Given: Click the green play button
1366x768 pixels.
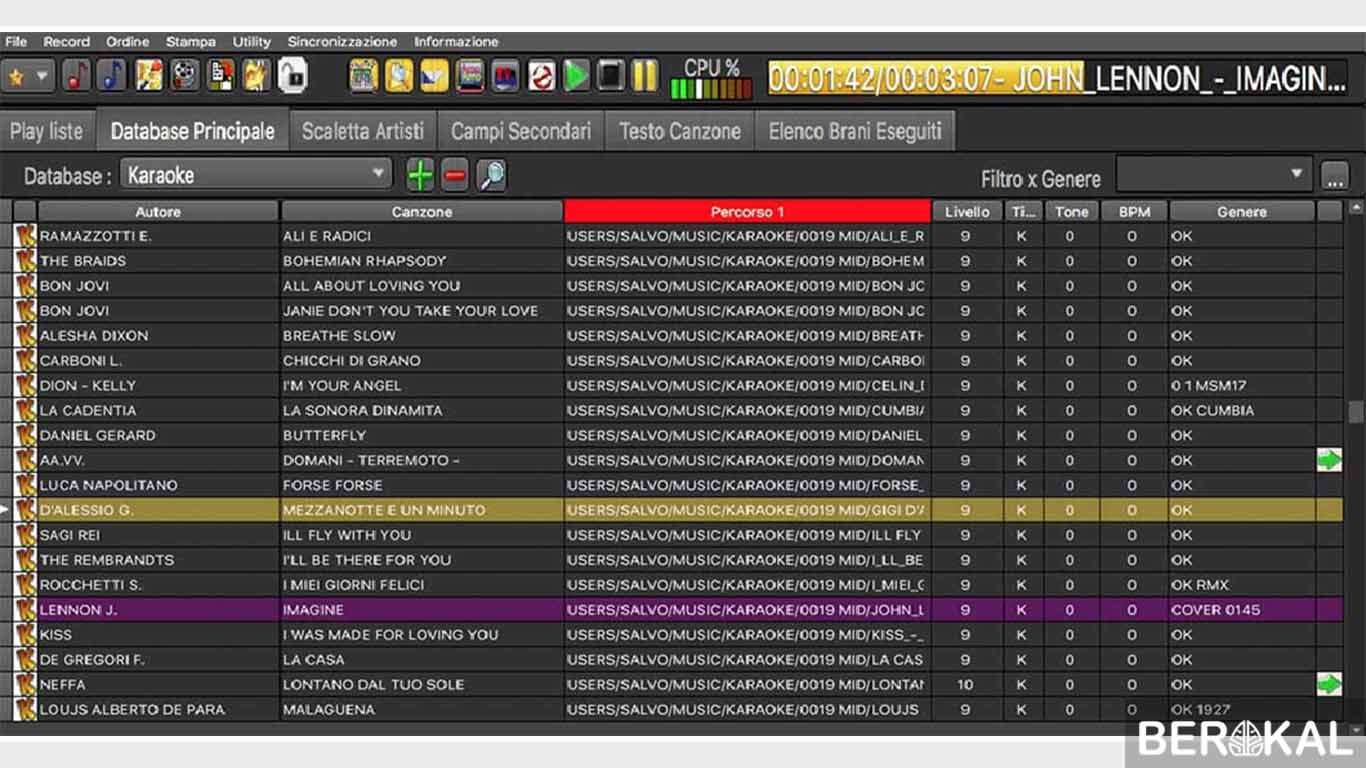Looking at the screenshot, I should 576,76.
